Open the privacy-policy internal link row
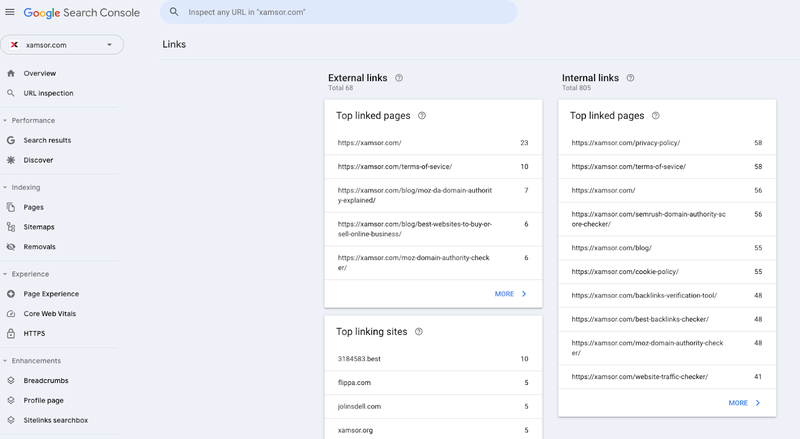Image resolution: width=800 pixels, height=439 pixels. pos(666,143)
